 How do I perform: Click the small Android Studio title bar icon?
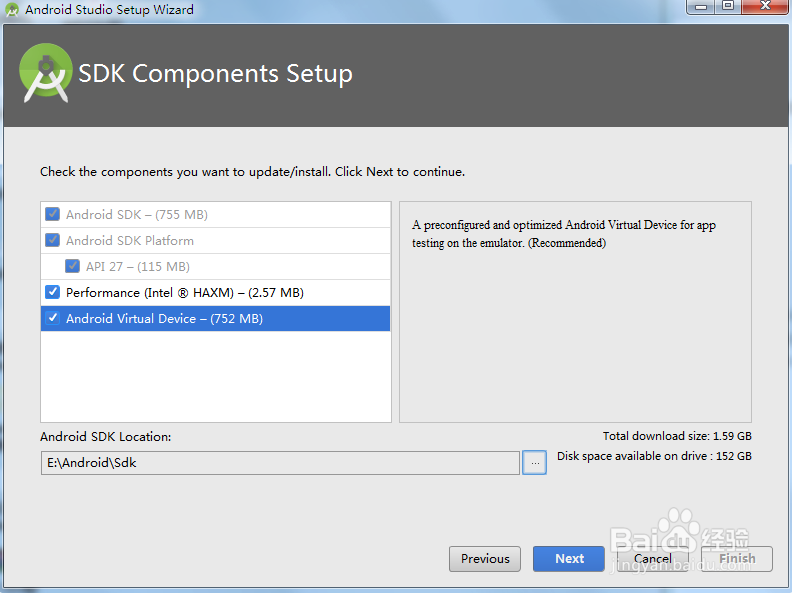tap(12, 10)
